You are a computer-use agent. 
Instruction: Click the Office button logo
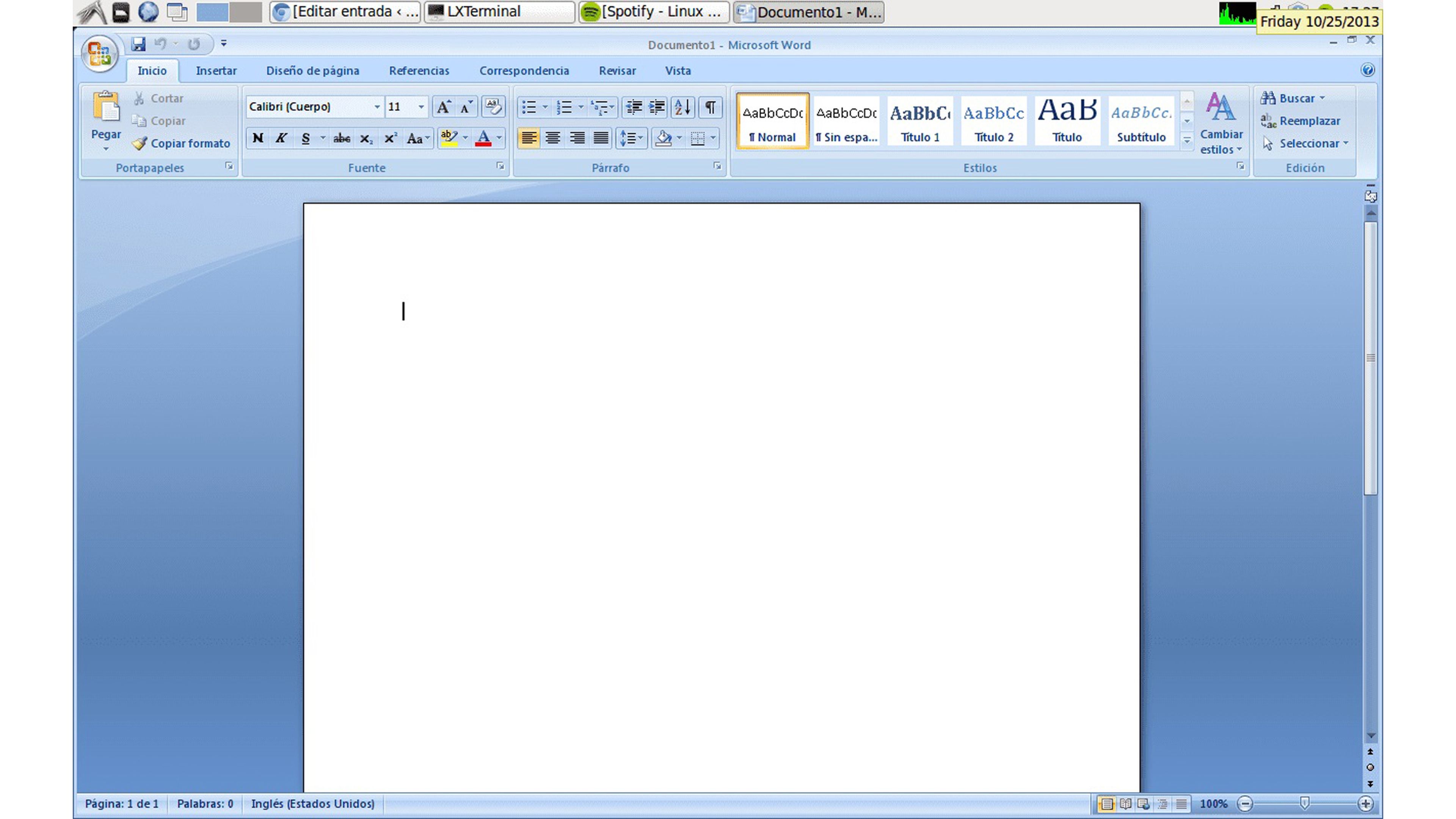(x=99, y=54)
